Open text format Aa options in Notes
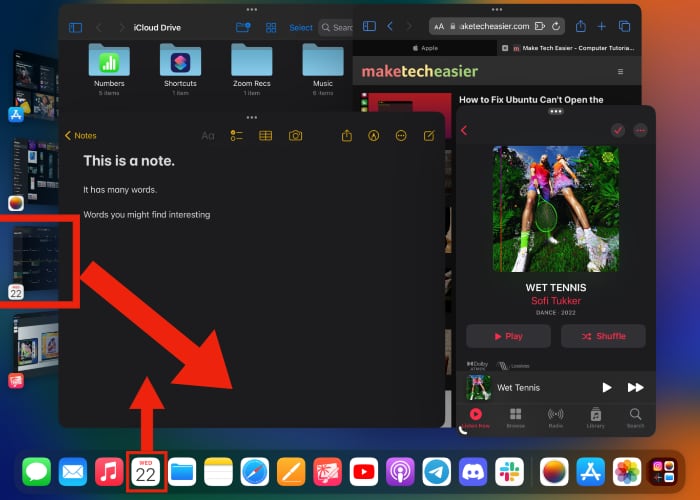700x500 pixels. [x=208, y=136]
